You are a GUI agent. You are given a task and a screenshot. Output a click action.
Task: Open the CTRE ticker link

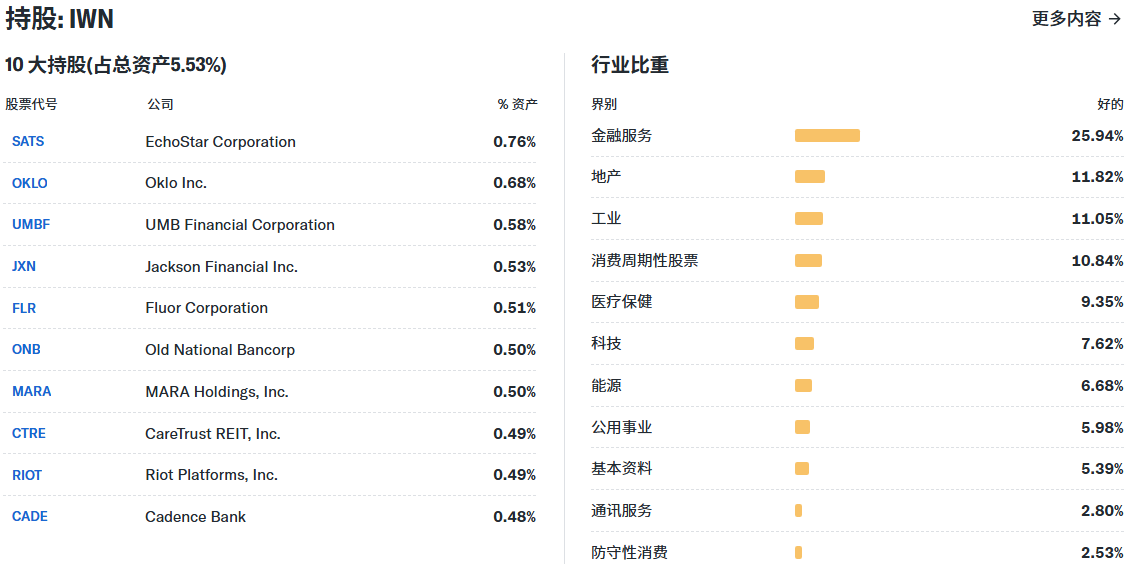[29, 433]
